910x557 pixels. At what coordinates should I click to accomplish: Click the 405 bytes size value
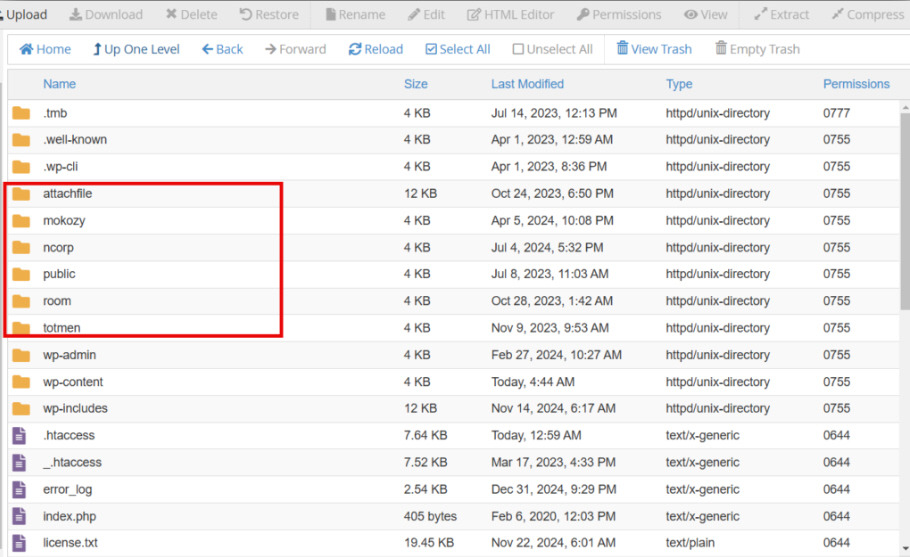tap(430, 516)
